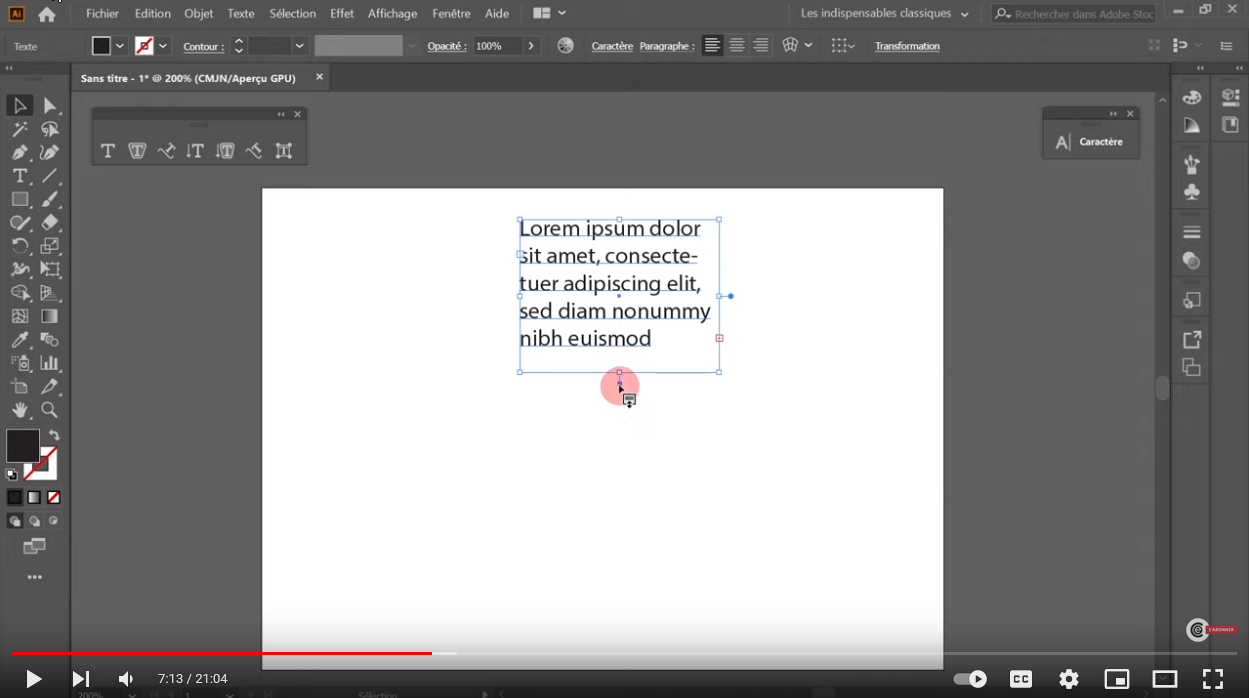Select the Vertical Type tool in floating panel
Image resolution: width=1249 pixels, height=698 pixels.
click(x=195, y=151)
